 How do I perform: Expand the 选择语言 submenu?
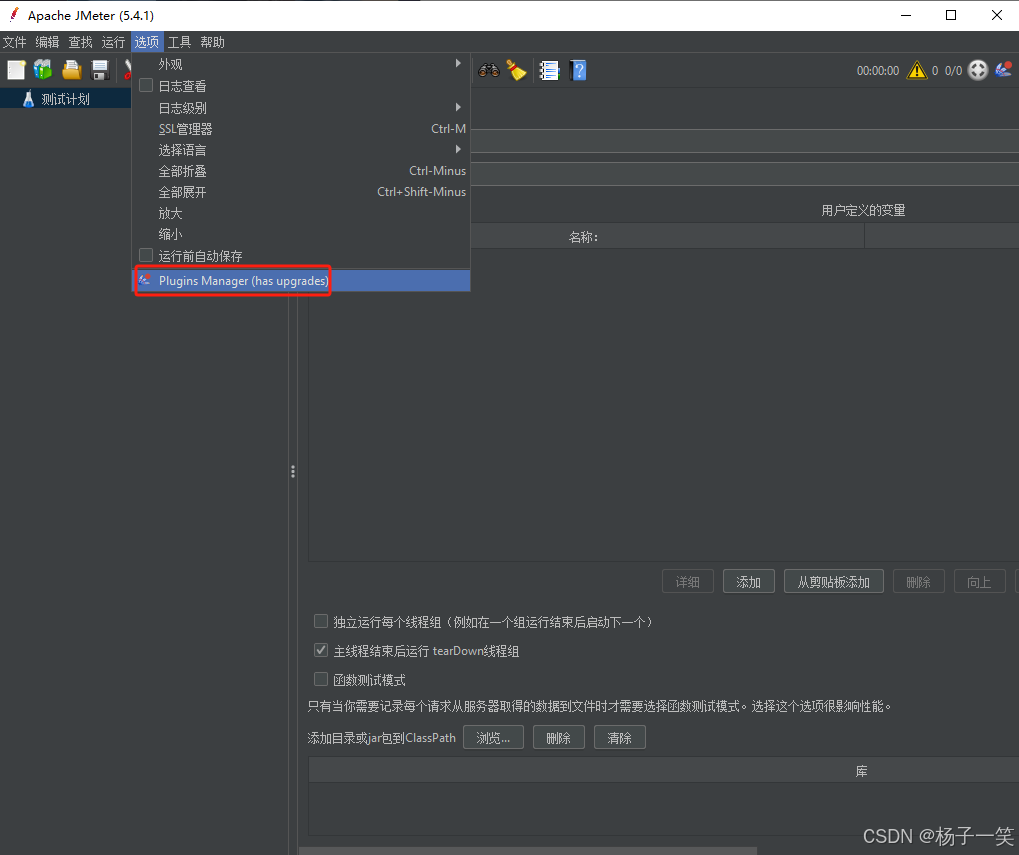pos(302,150)
